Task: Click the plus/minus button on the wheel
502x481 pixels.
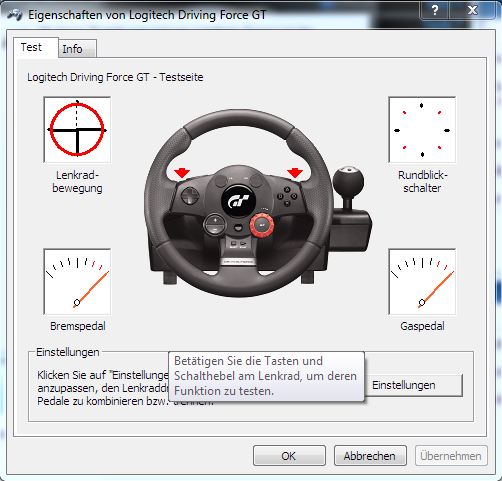Action: coord(215,225)
